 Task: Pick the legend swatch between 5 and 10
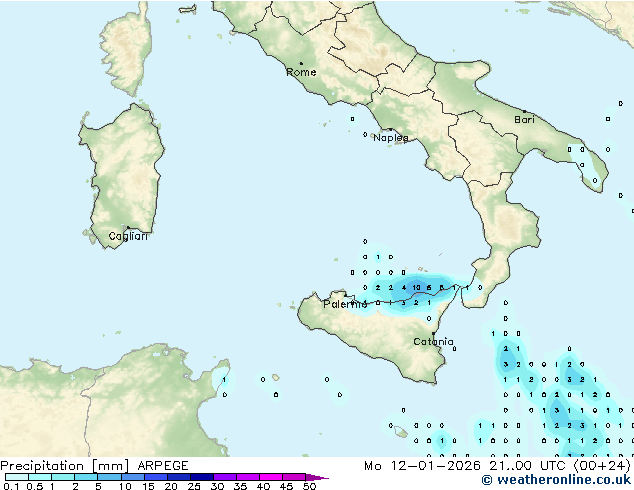point(109,477)
